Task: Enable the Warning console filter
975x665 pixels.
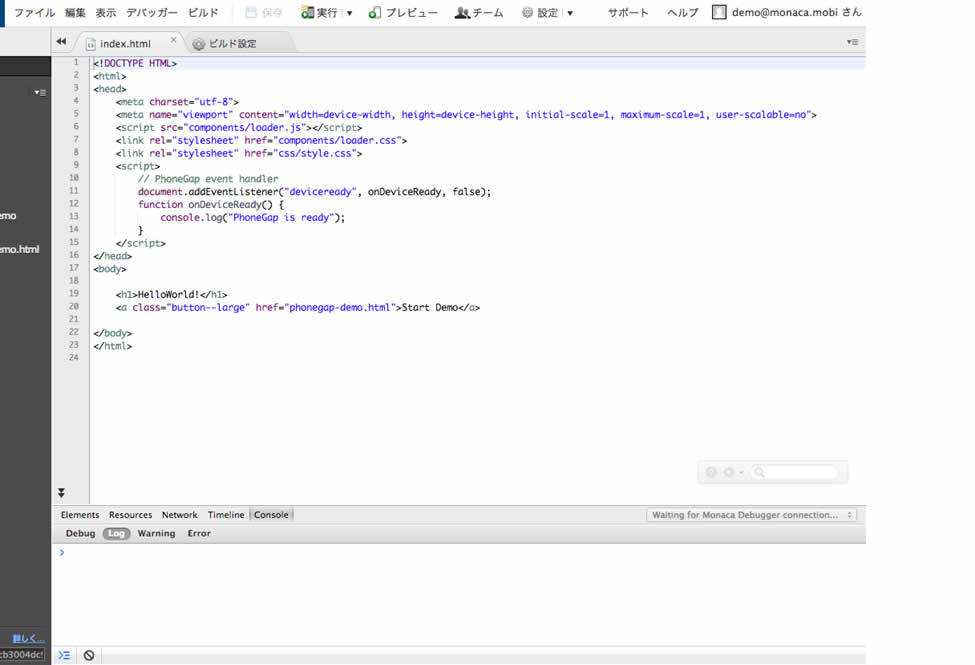Action: 156,534
